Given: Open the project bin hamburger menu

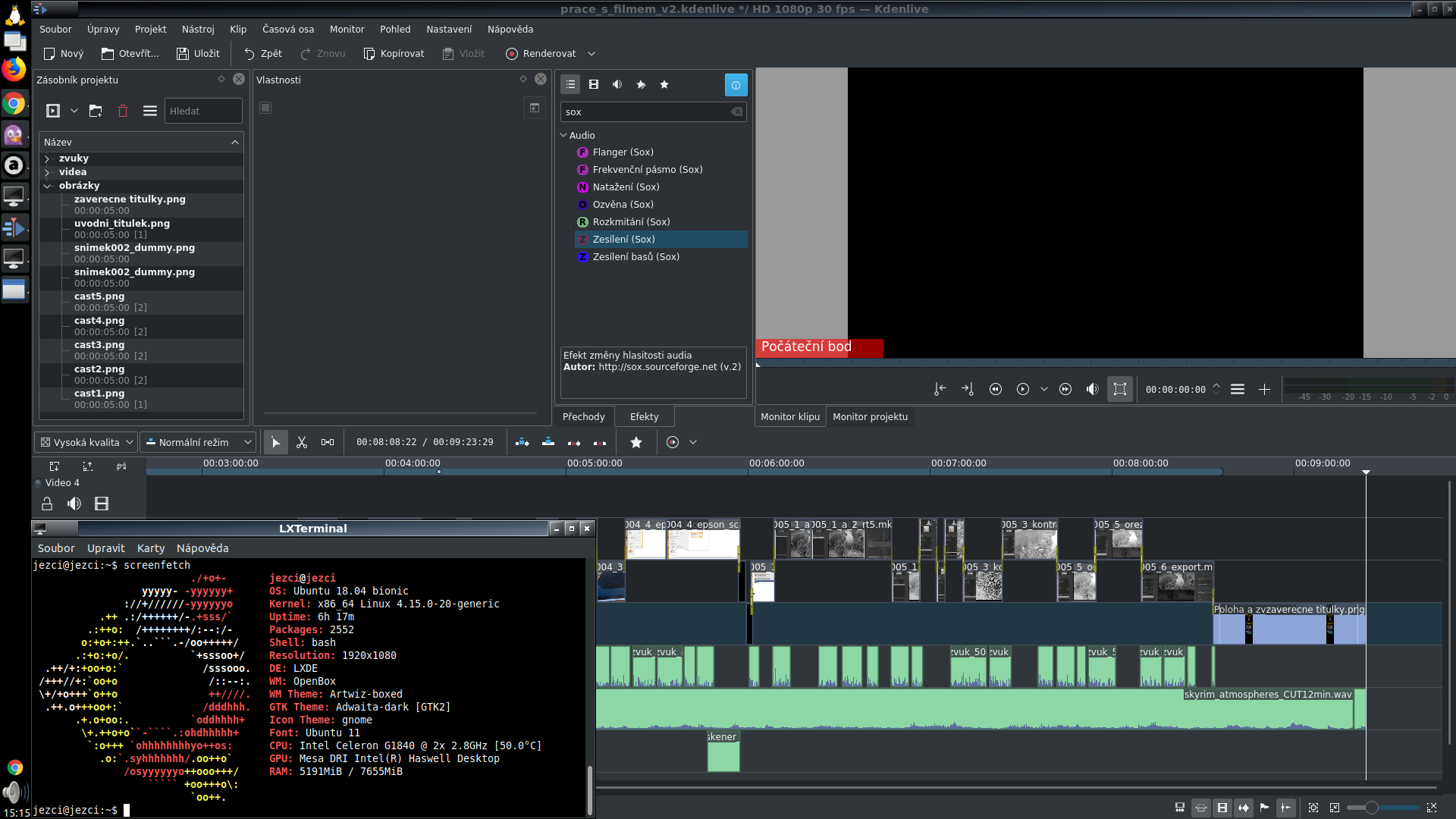Looking at the screenshot, I should point(150,111).
